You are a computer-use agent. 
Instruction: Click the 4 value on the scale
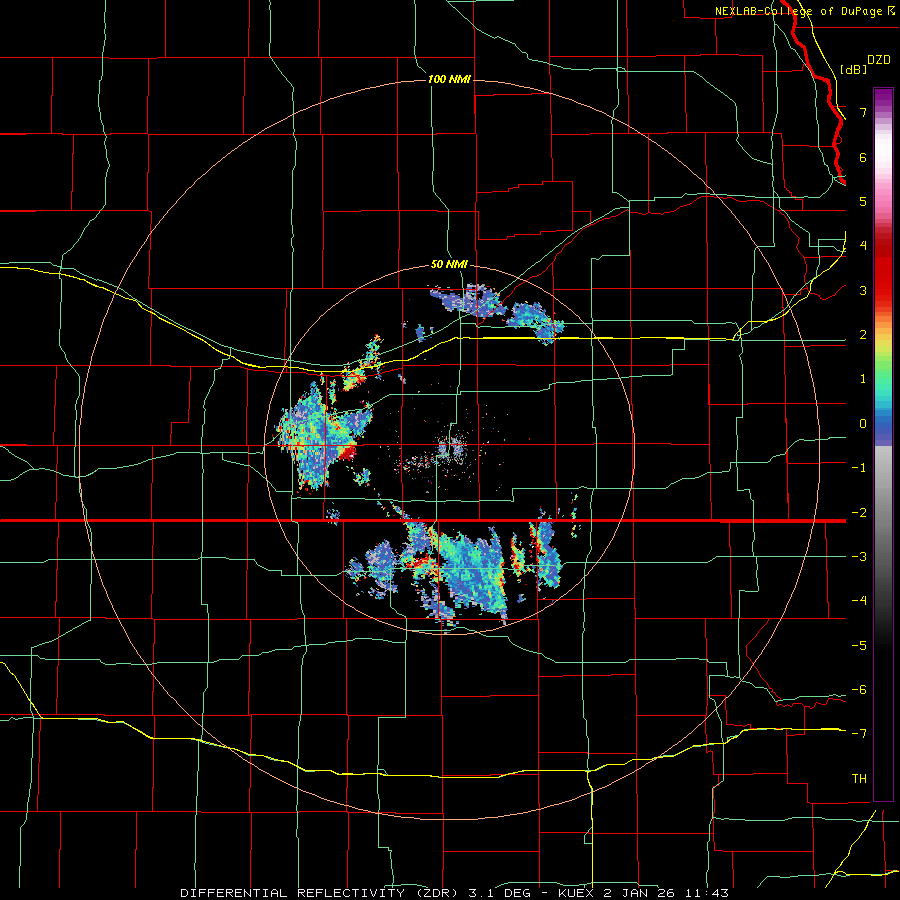[863, 246]
